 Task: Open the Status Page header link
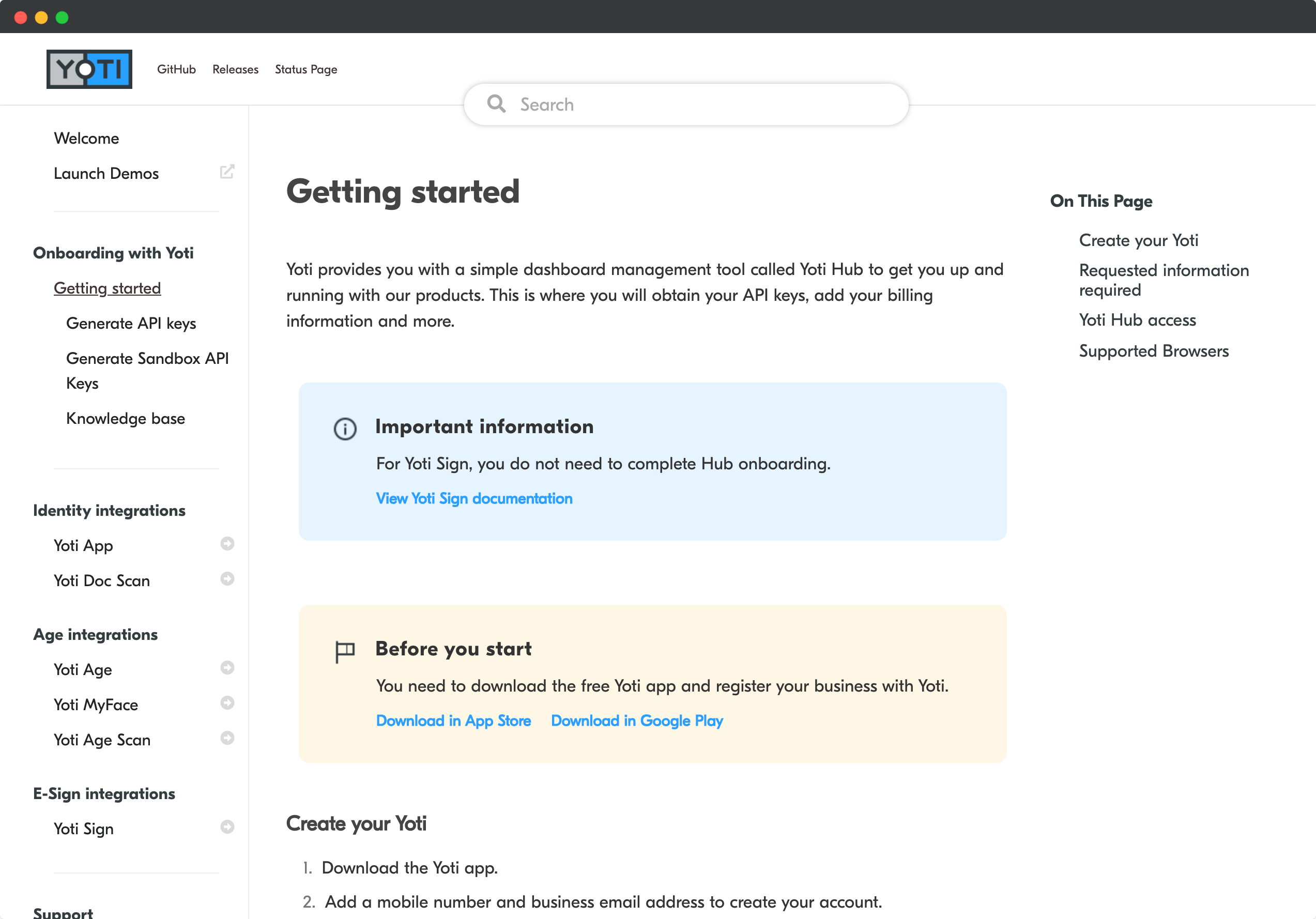point(306,69)
